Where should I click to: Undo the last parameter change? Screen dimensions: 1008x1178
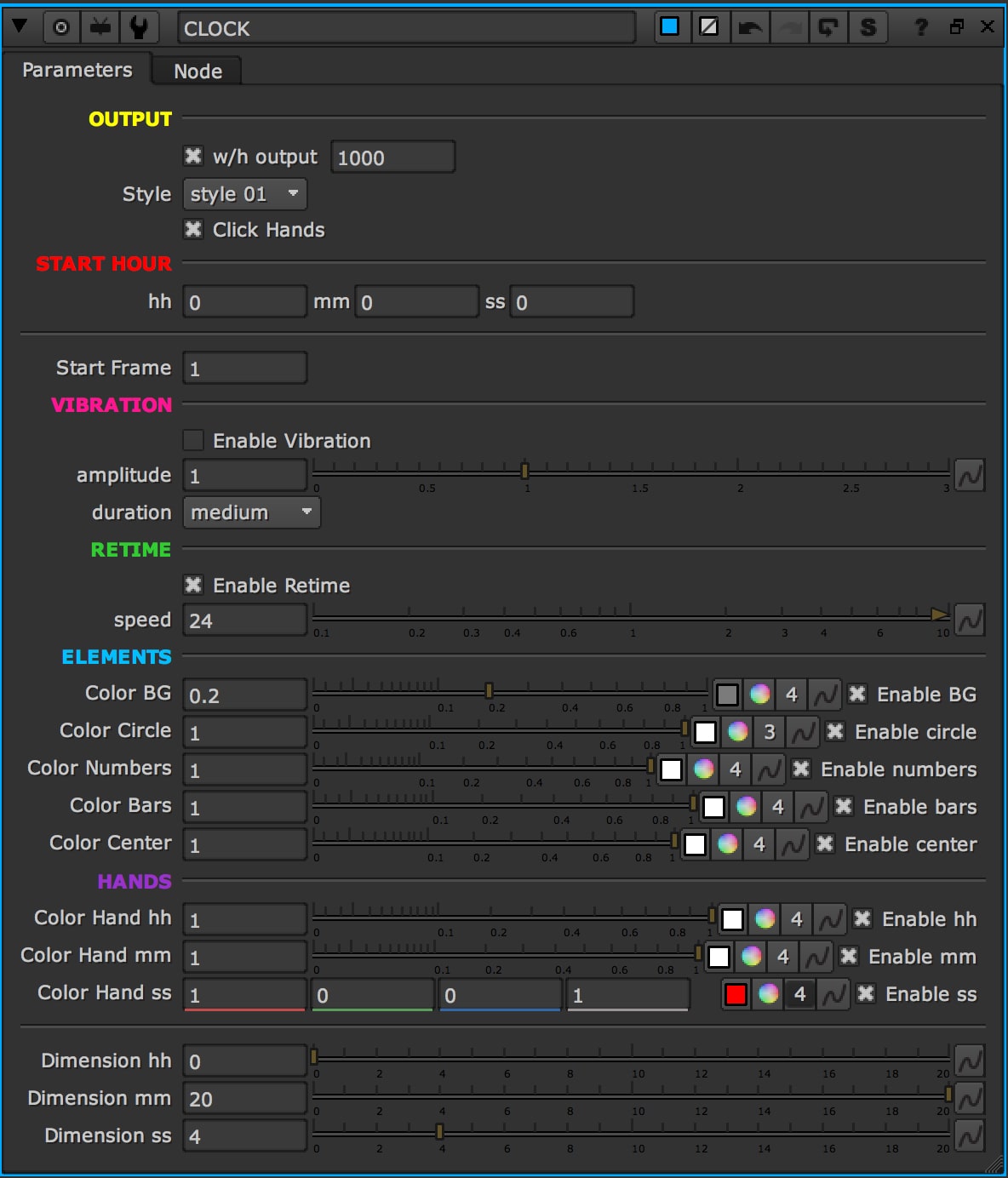[x=750, y=27]
